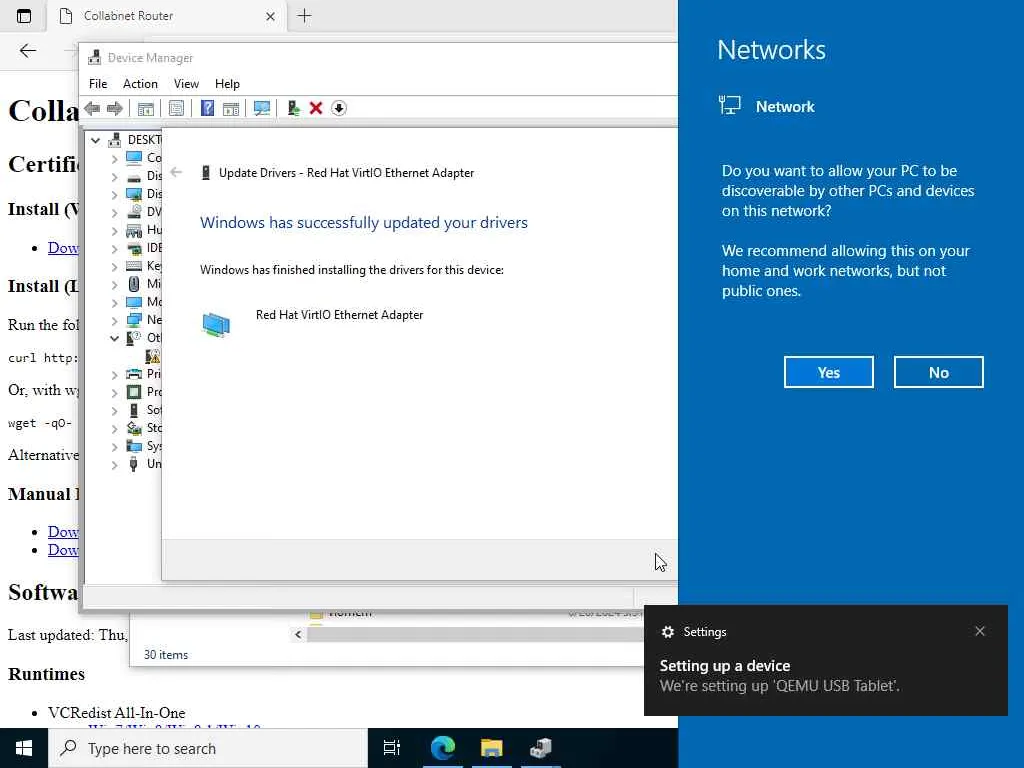Click the Settings gear in the notification
Image resolution: width=1024 pixels, height=768 pixels.
(667, 632)
